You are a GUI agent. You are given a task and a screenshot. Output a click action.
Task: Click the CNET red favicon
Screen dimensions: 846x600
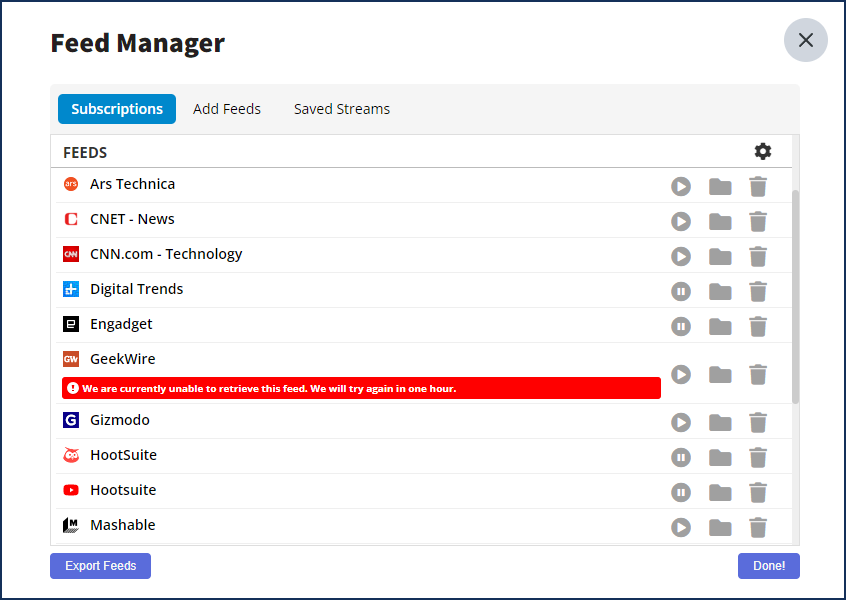[x=71, y=219]
